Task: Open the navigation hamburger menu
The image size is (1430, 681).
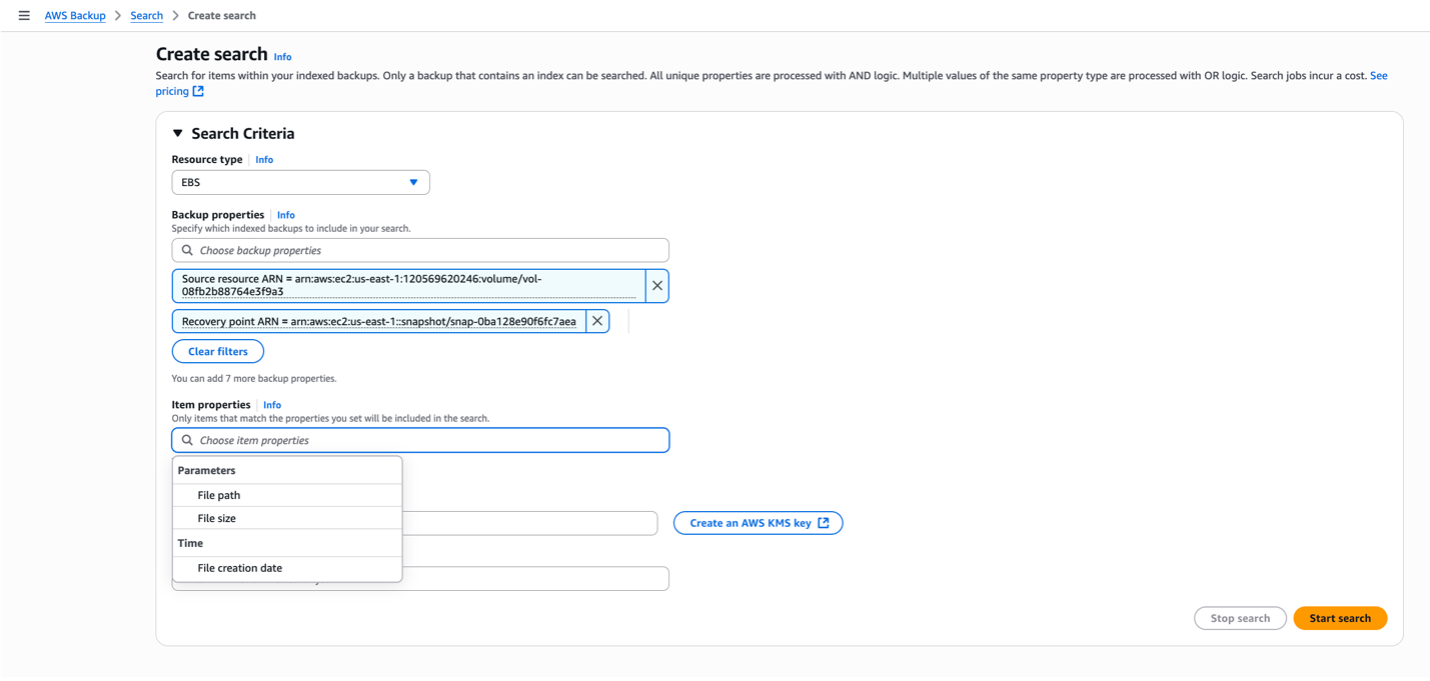Action: 24,15
